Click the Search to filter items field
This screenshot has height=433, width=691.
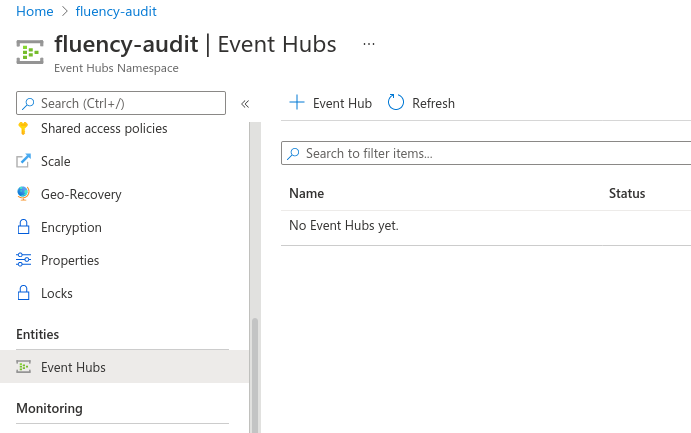[486, 153]
